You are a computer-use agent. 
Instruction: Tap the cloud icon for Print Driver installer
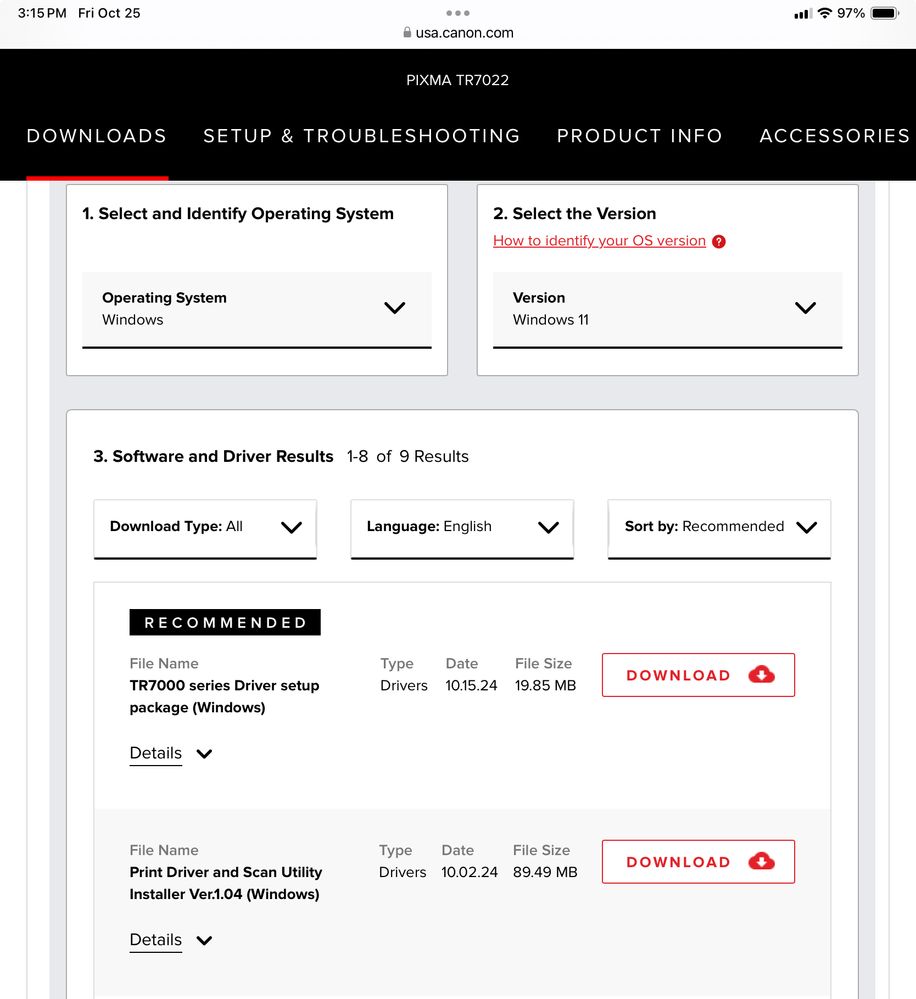coord(761,862)
